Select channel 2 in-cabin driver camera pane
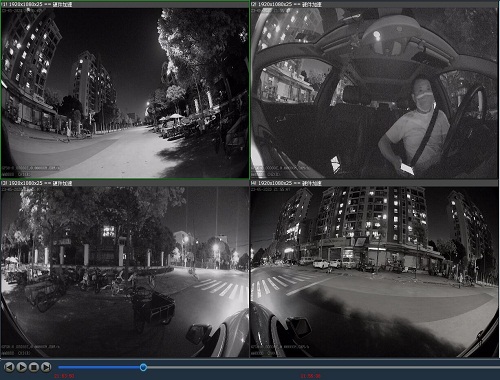The height and width of the screenshot is (380, 500). pyautogui.click(x=375, y=93)
